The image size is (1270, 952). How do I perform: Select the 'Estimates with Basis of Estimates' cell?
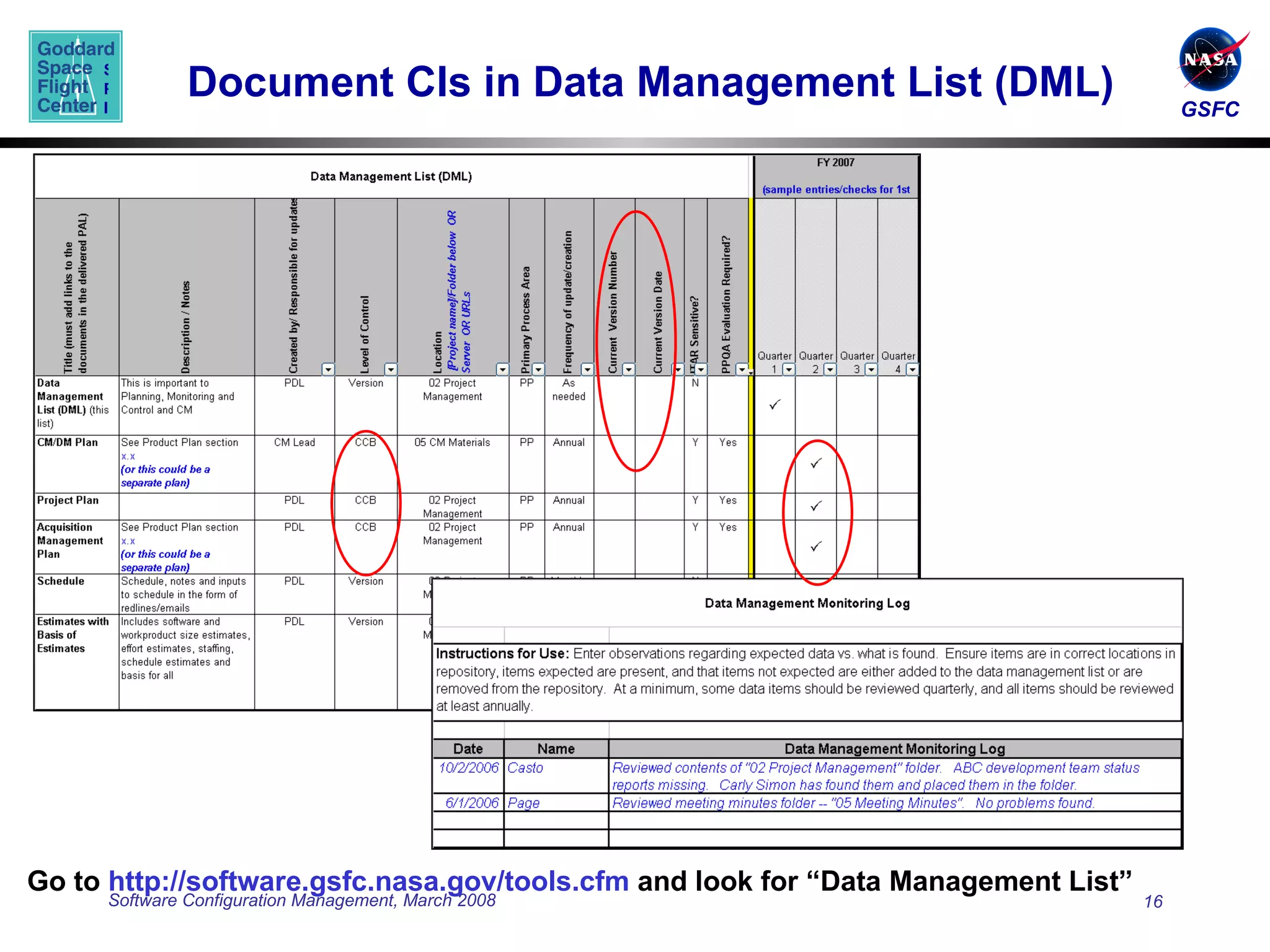(77, 661)
